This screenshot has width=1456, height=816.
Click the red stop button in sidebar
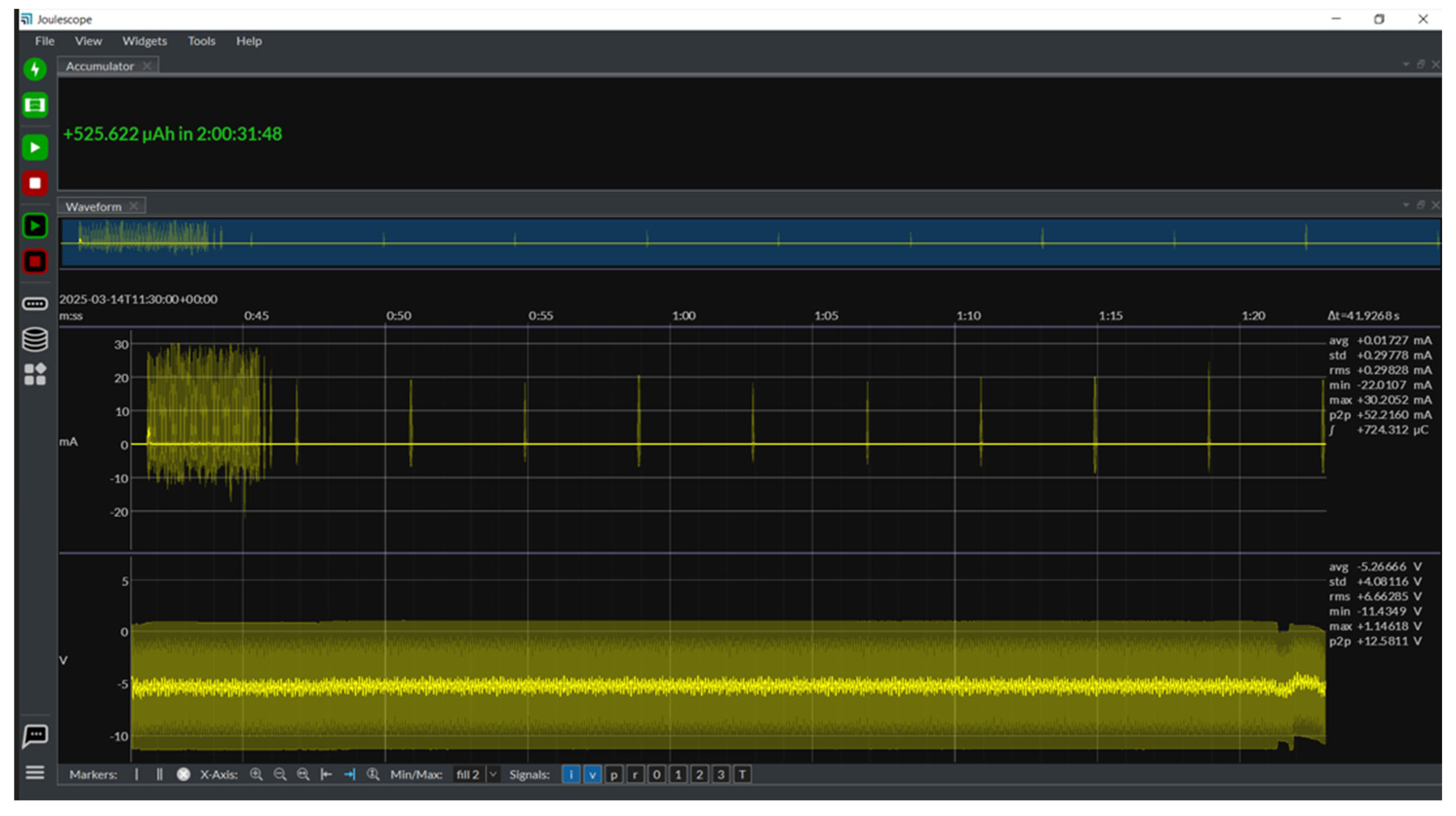[x=35, y=183]
